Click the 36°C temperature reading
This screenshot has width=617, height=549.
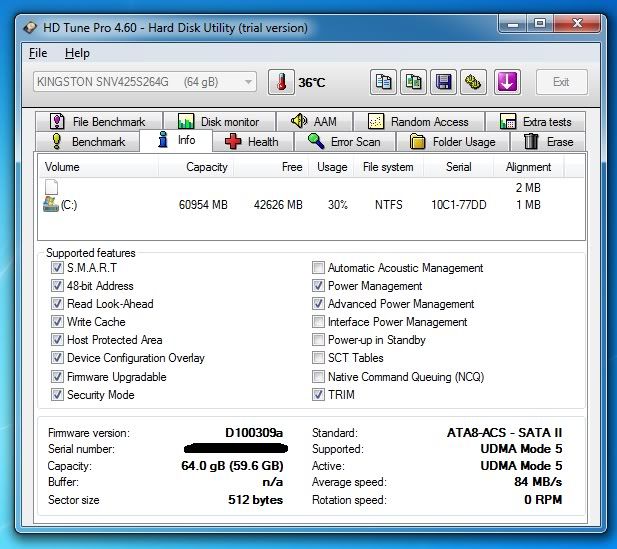(x=312, y=83)
